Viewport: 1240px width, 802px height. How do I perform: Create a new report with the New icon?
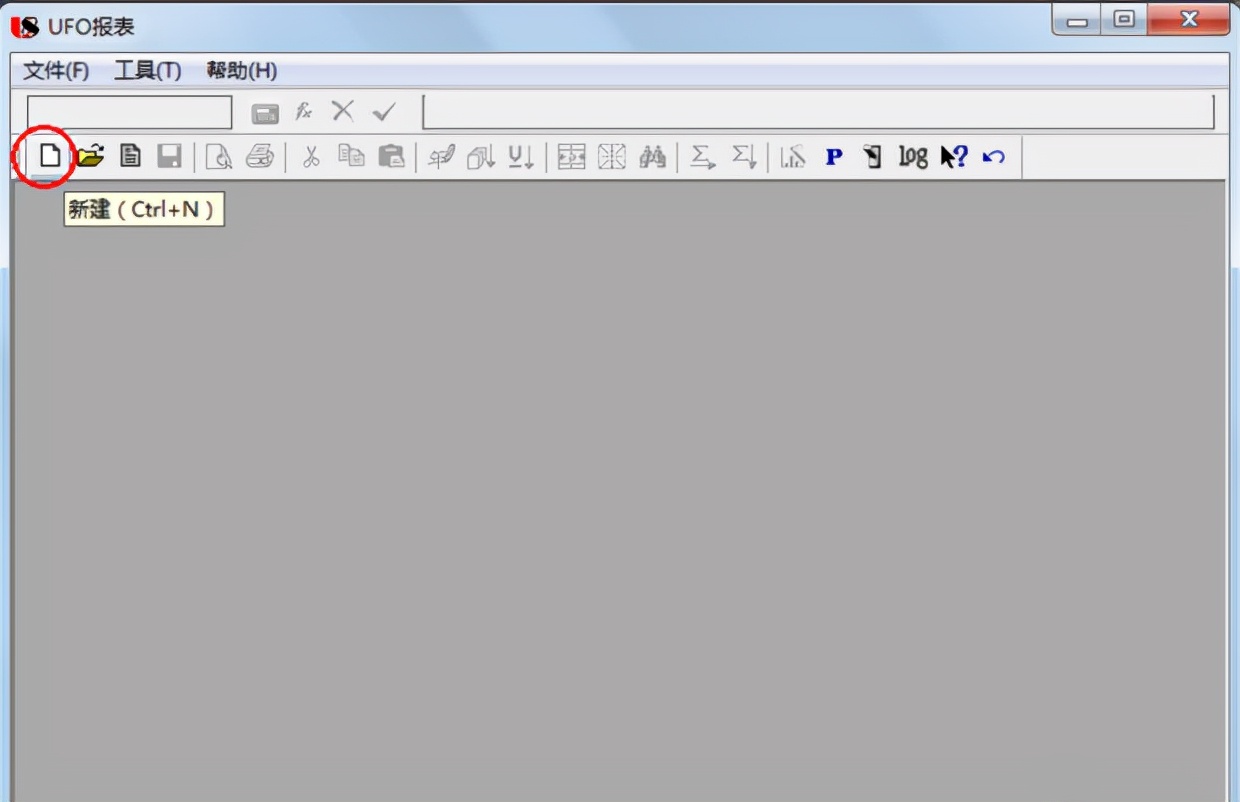click(49, 156)
